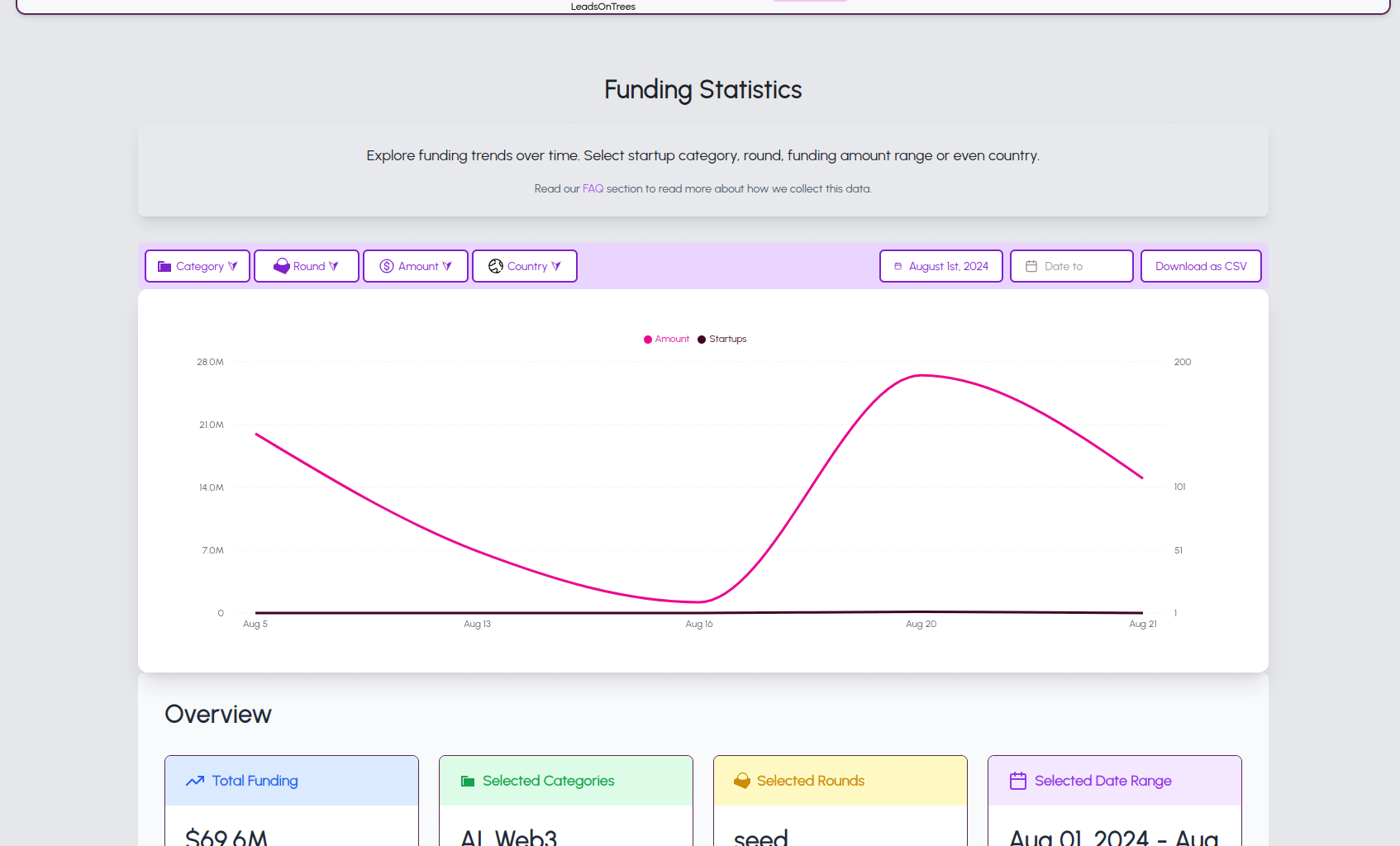The width and height of the screenshot is (1400, 846).
Task: Click the Date to input field
Action: tap(1072, 266)
